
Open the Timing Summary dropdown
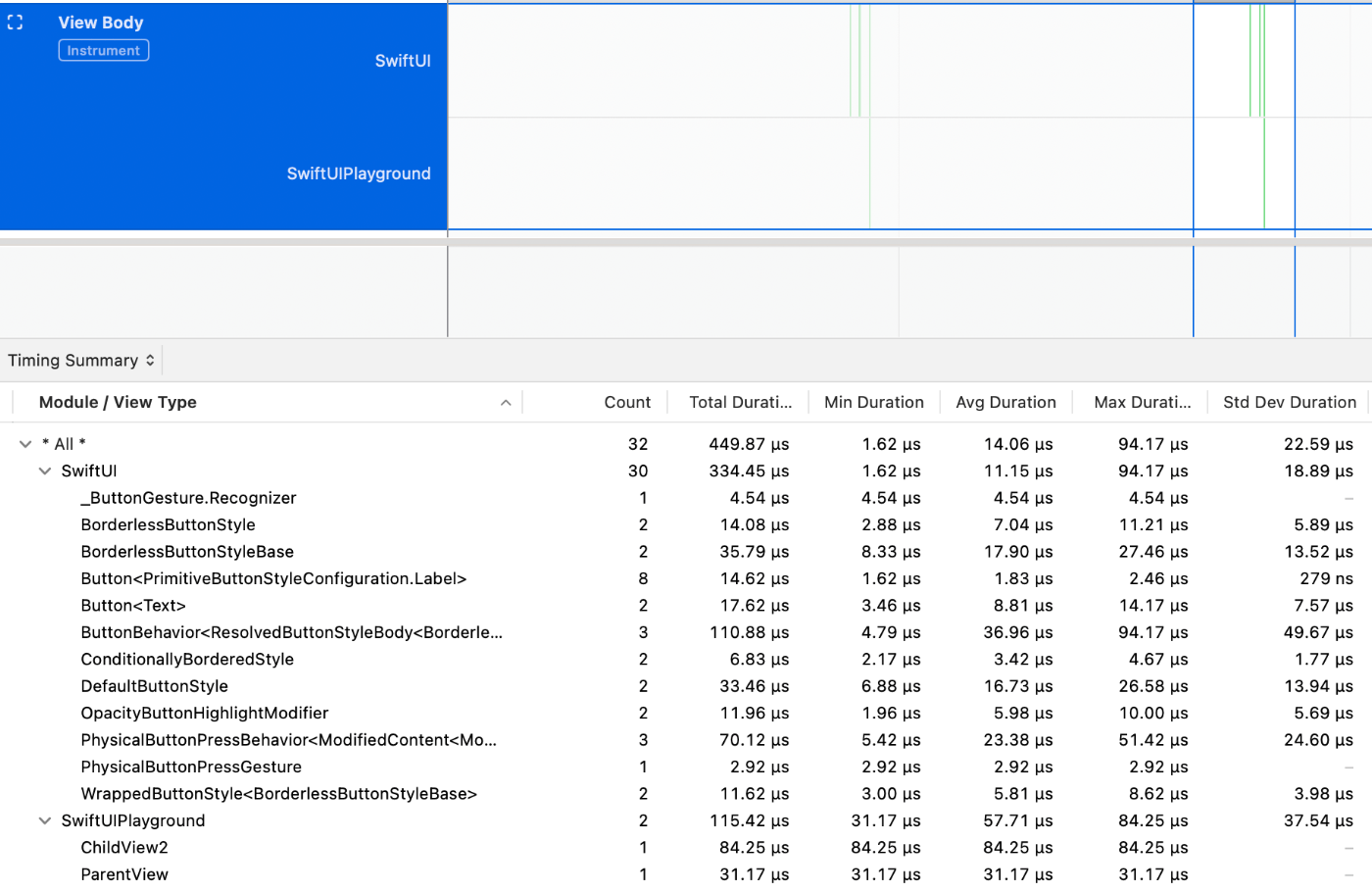[x=81, y=361]
